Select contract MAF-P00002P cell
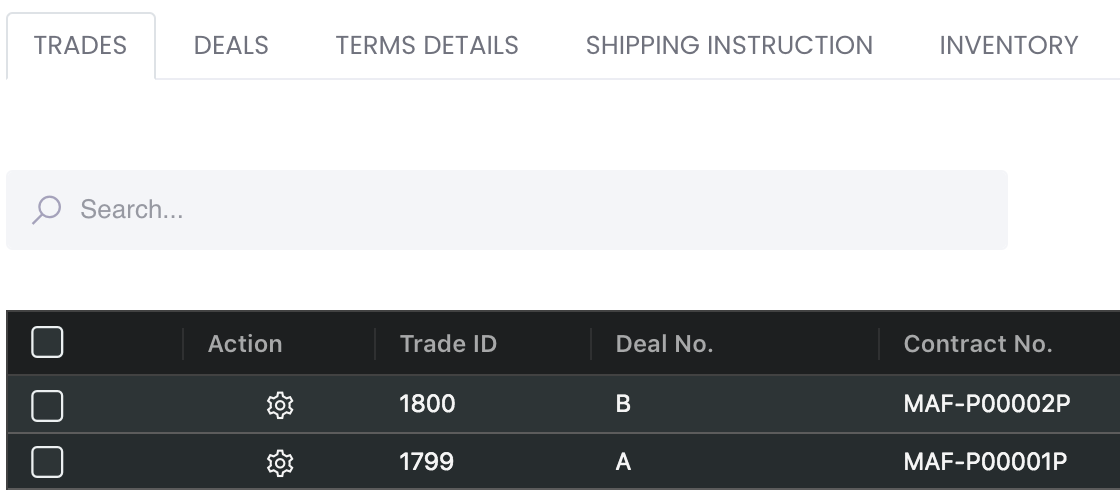The width and height of the screenshot is (1120, 490). click(x=986, y=404)
